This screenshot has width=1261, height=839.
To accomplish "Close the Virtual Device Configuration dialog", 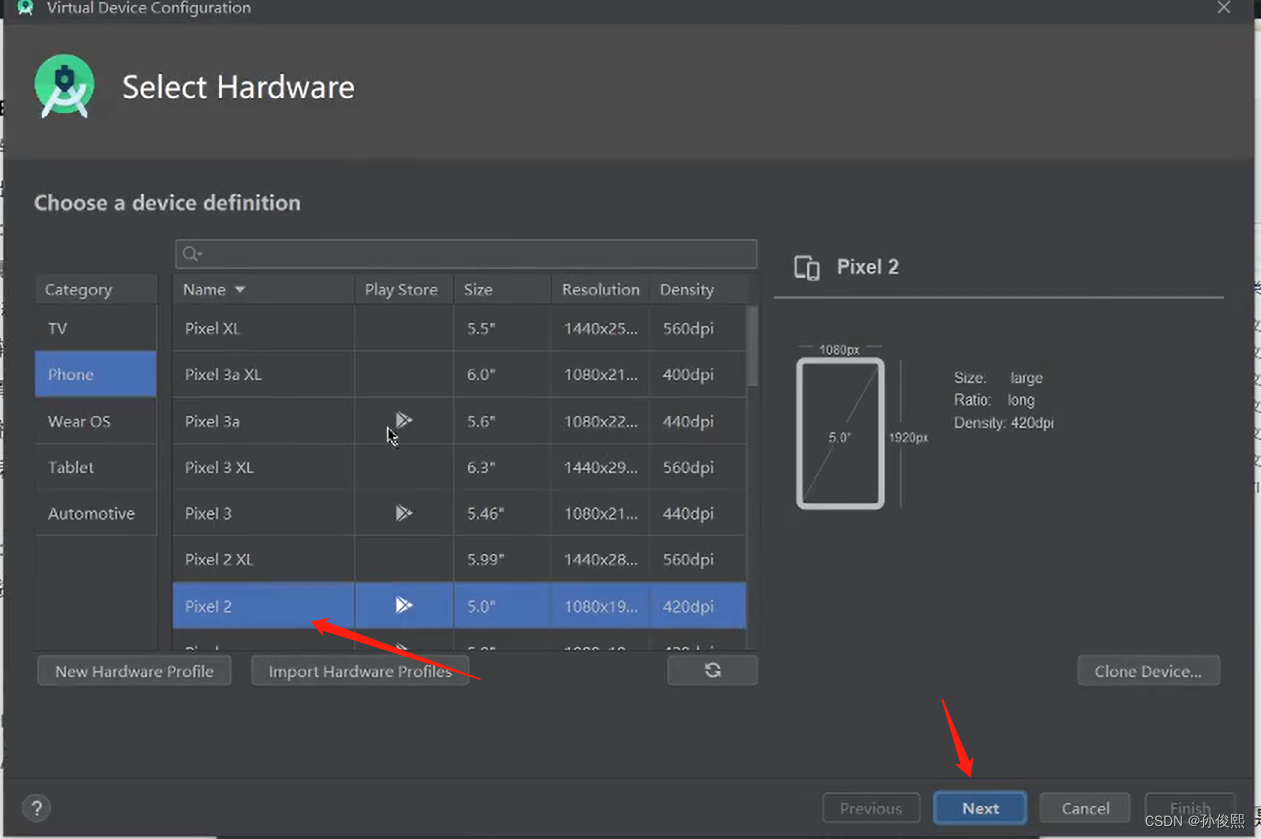I will click(x=1224, y=8).
